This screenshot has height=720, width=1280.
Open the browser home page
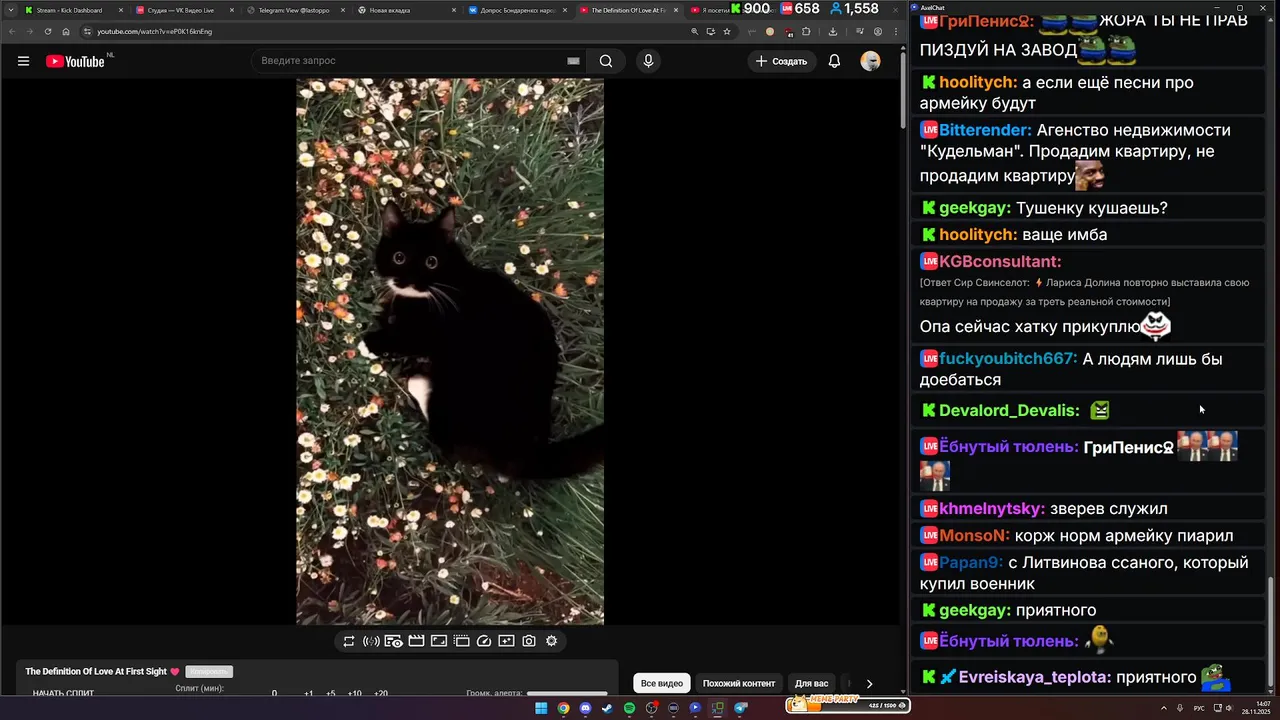pos(66,31)
